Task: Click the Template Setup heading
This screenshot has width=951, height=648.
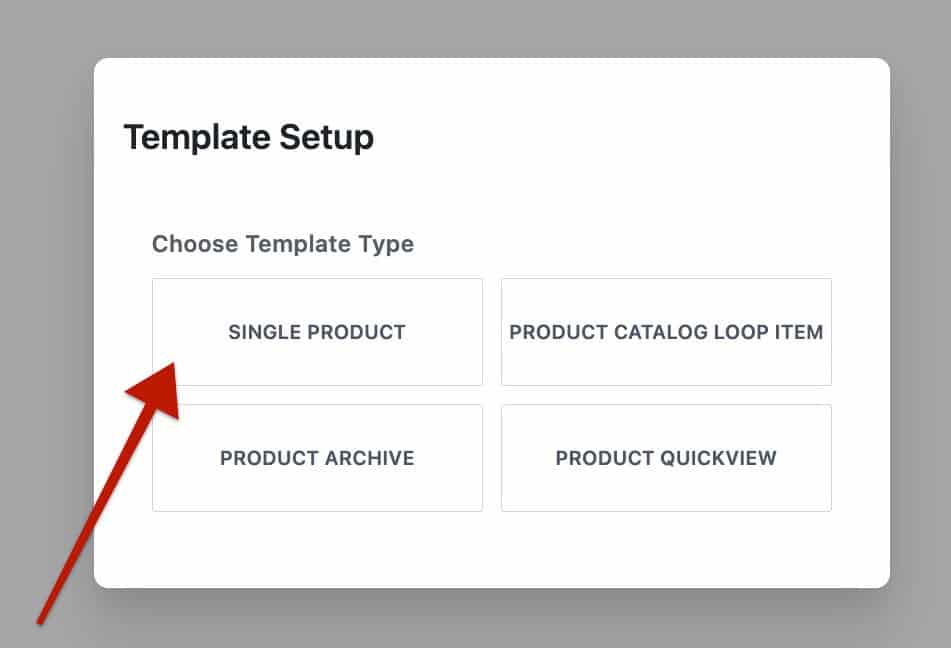Action: click(x=247, y=137)
